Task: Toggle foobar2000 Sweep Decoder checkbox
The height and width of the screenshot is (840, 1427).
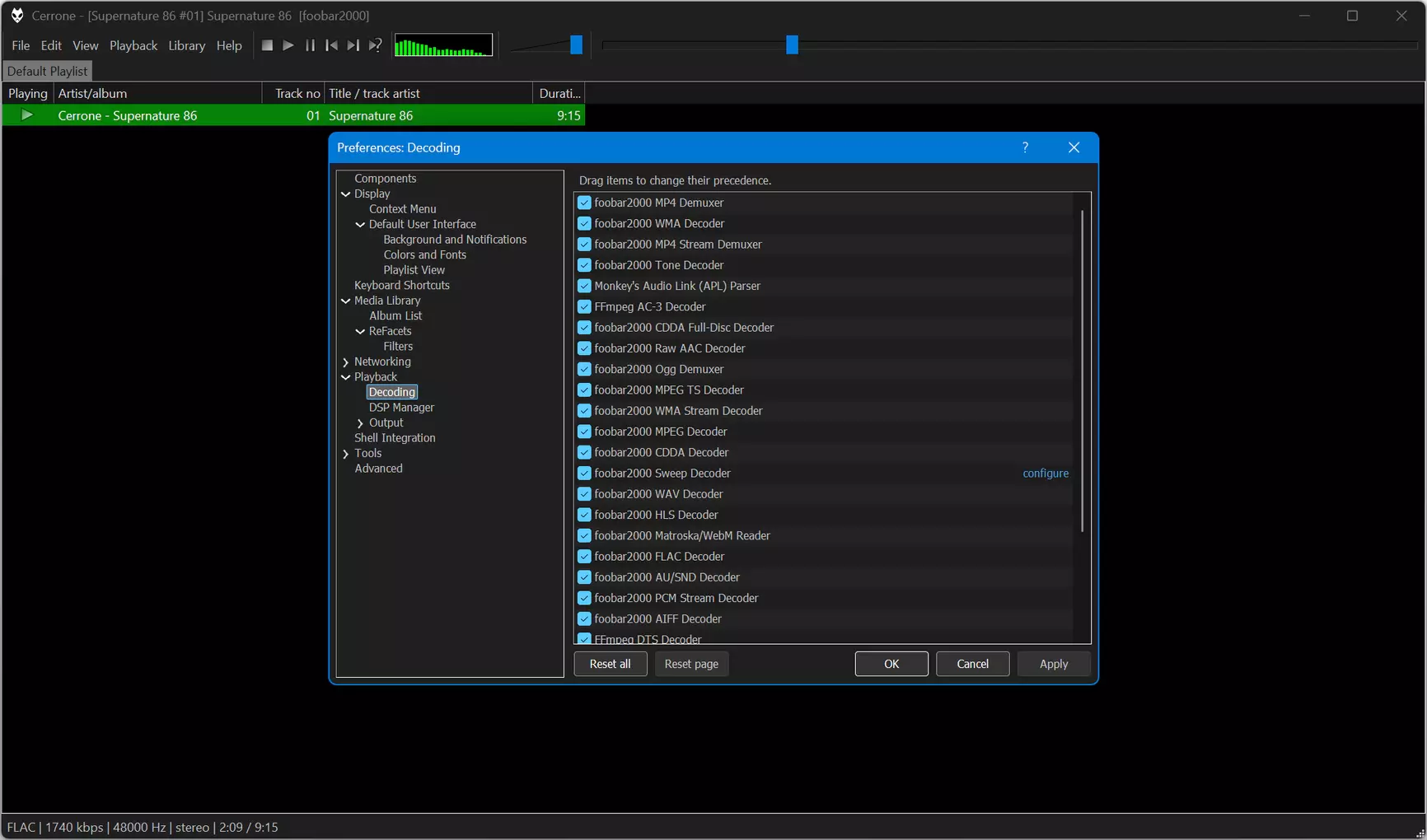Action: point(584,474)
